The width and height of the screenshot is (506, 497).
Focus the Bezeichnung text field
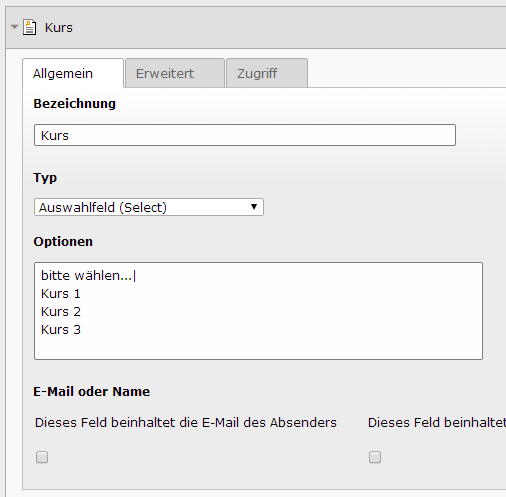tap(245, 135)
